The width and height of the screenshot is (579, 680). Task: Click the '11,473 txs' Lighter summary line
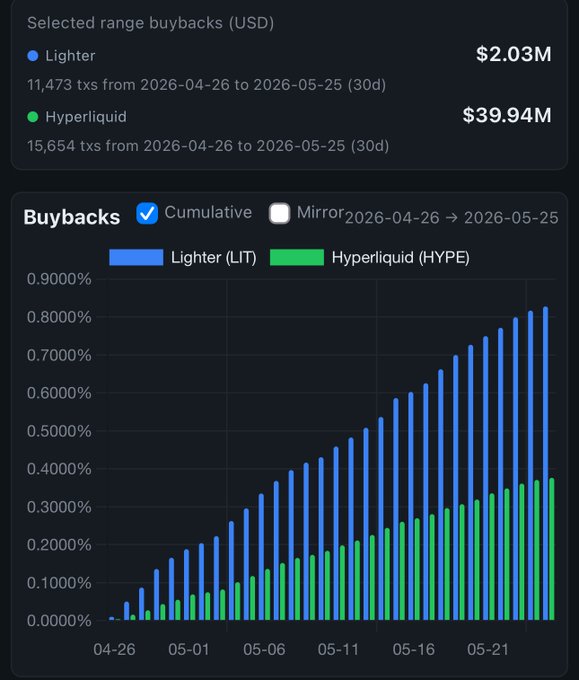206,85
